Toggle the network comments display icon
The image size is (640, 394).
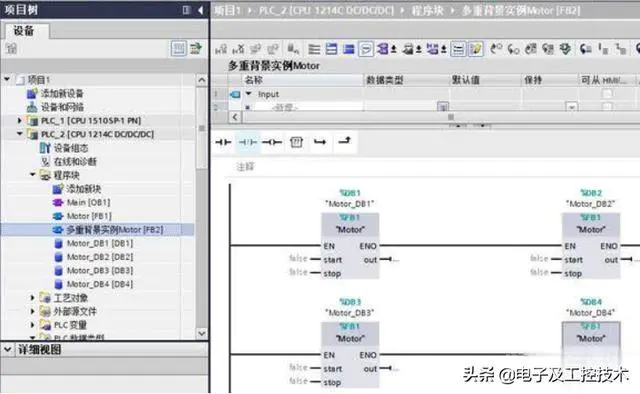458,49
